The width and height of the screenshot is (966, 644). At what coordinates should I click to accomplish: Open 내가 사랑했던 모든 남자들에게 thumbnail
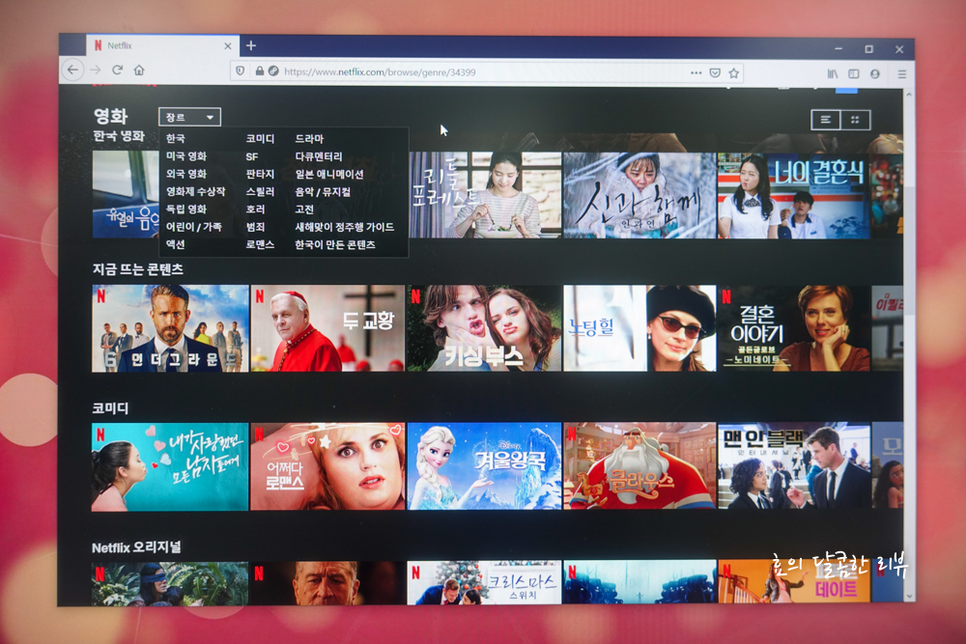pyautogui.click(x=170, y=467)
